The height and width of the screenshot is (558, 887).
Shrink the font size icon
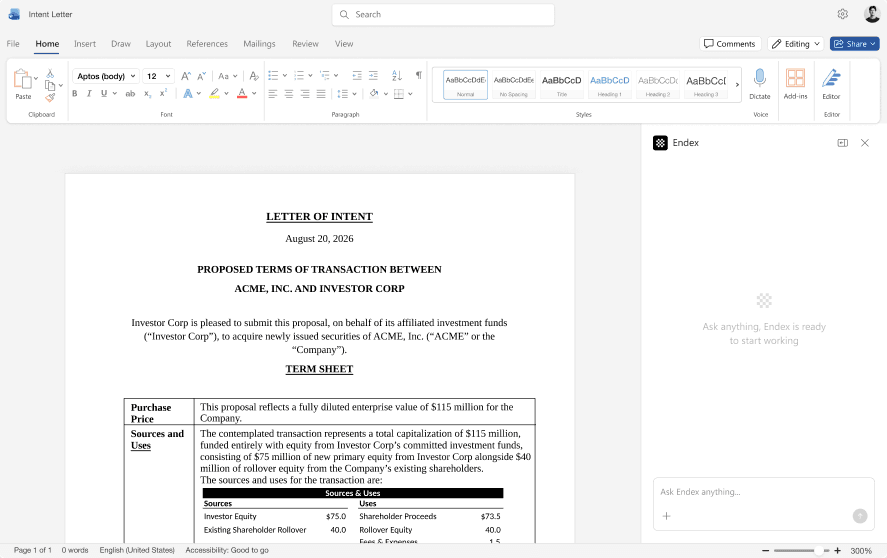pyautogui.click(x=201, y=76)
